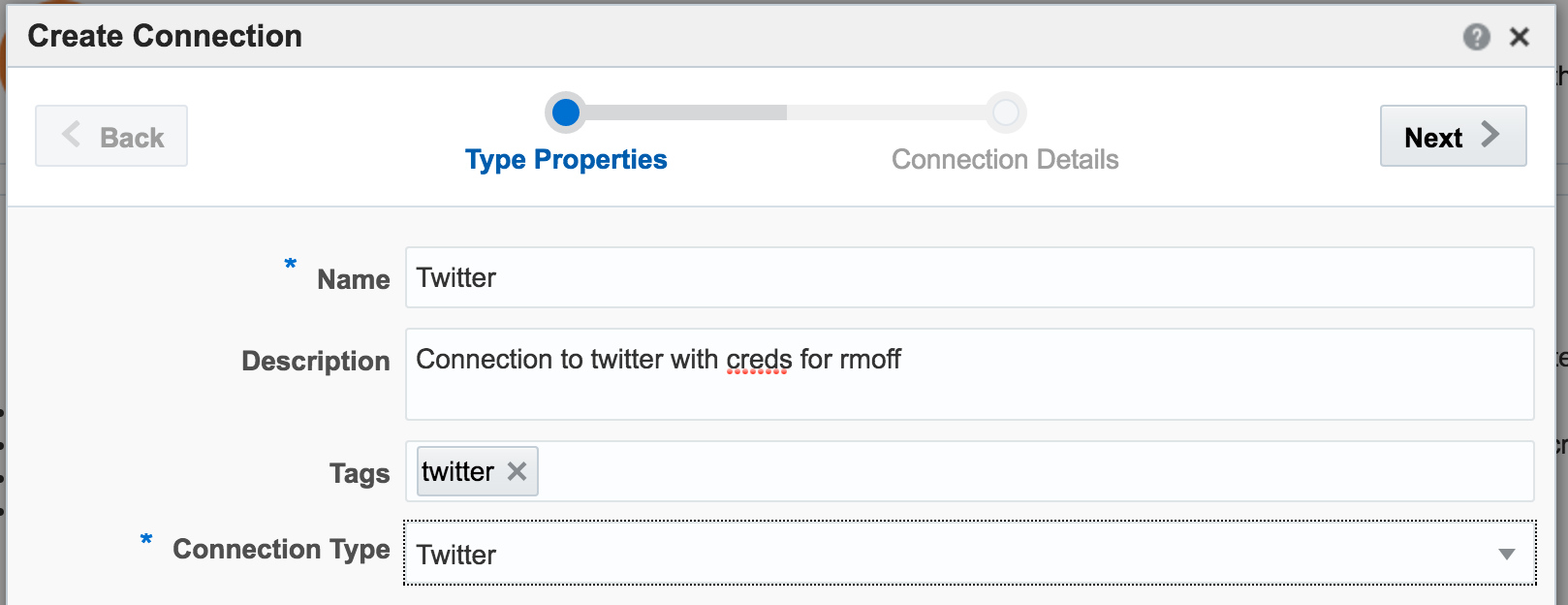Go to the Connection Details step label
1568x605 pixels.
pyautogui.click(x=1005, y=159)
